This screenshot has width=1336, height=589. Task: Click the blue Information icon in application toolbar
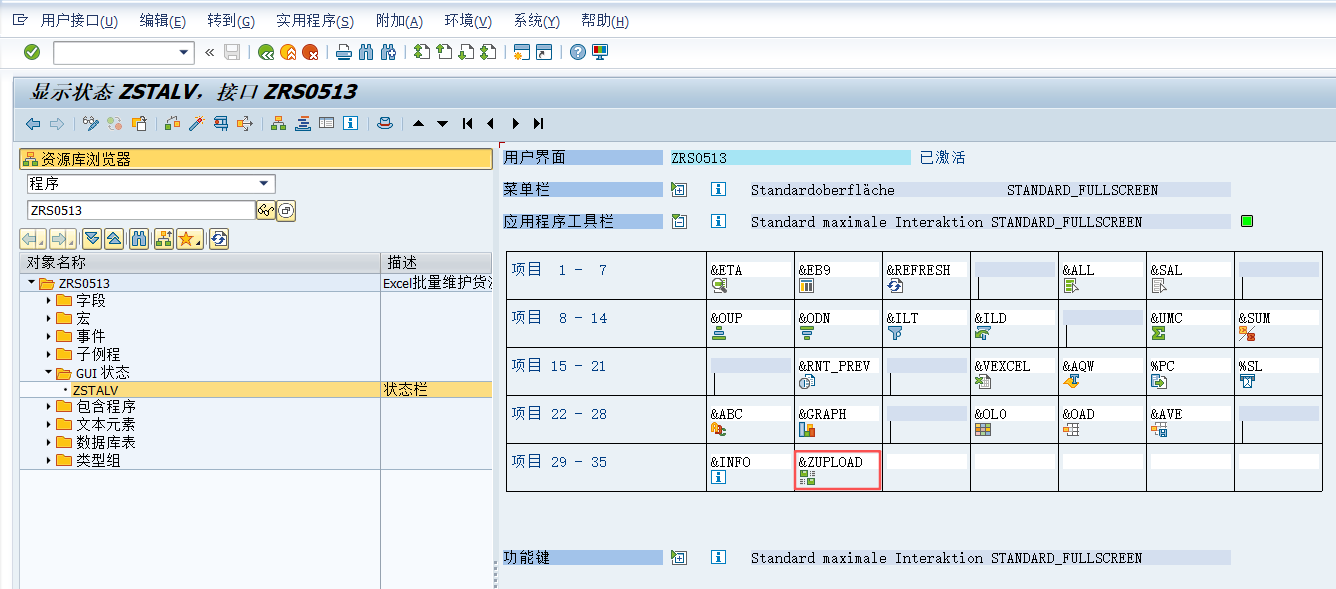pos(350,124)
